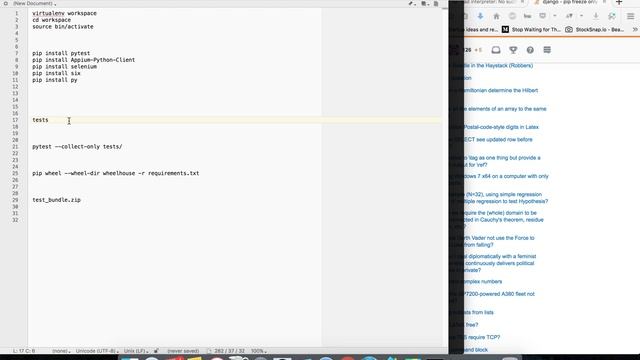This screenshot has width=640, height=360.
Task: Click the gray downloads arrow in Firefox toolbar
Action: [596, 16]
